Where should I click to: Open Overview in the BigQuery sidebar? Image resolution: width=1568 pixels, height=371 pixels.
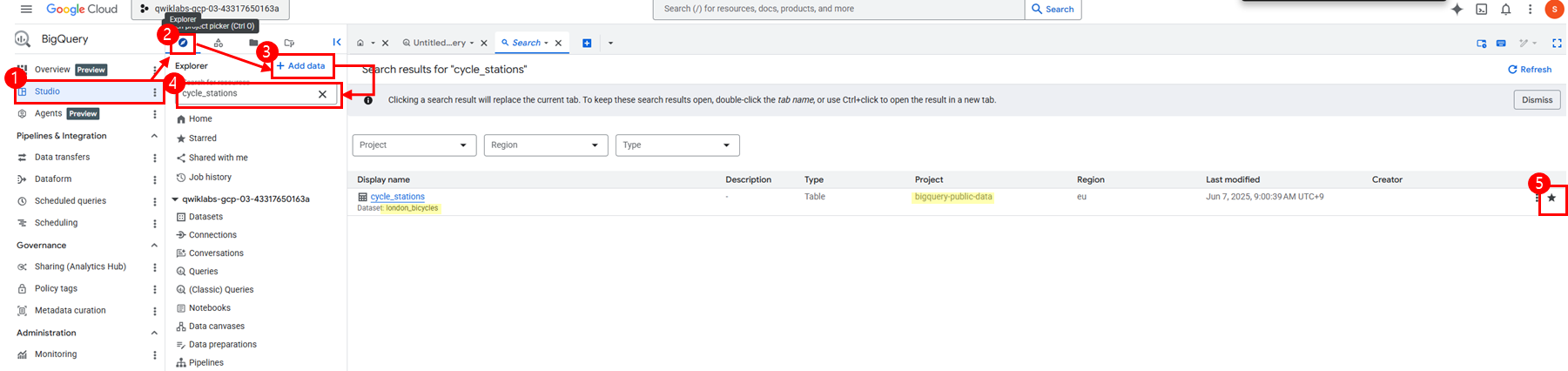pos(52,70)
